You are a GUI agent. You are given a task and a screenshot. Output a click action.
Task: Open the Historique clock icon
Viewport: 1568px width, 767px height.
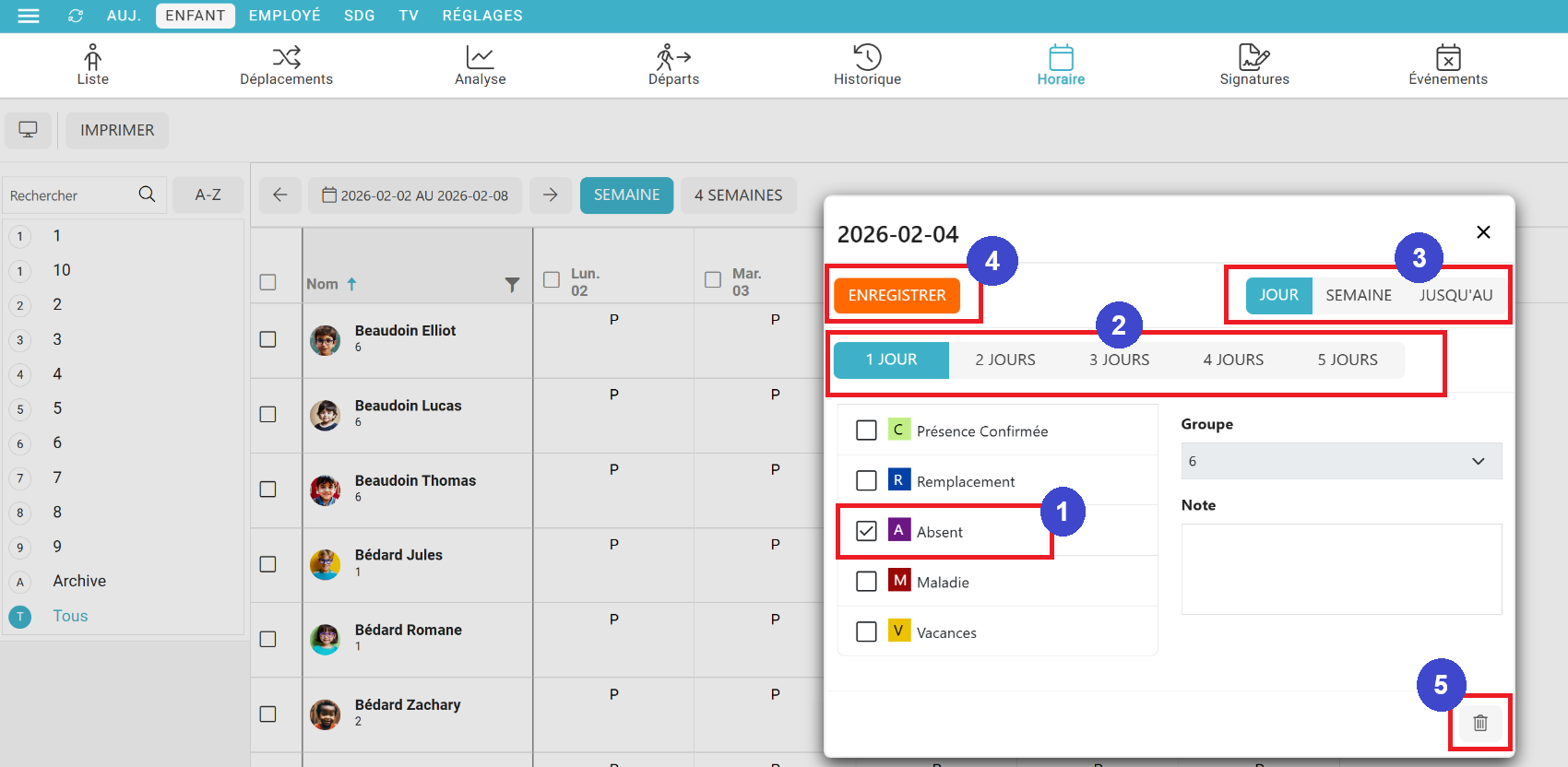(x=867, y=58)
